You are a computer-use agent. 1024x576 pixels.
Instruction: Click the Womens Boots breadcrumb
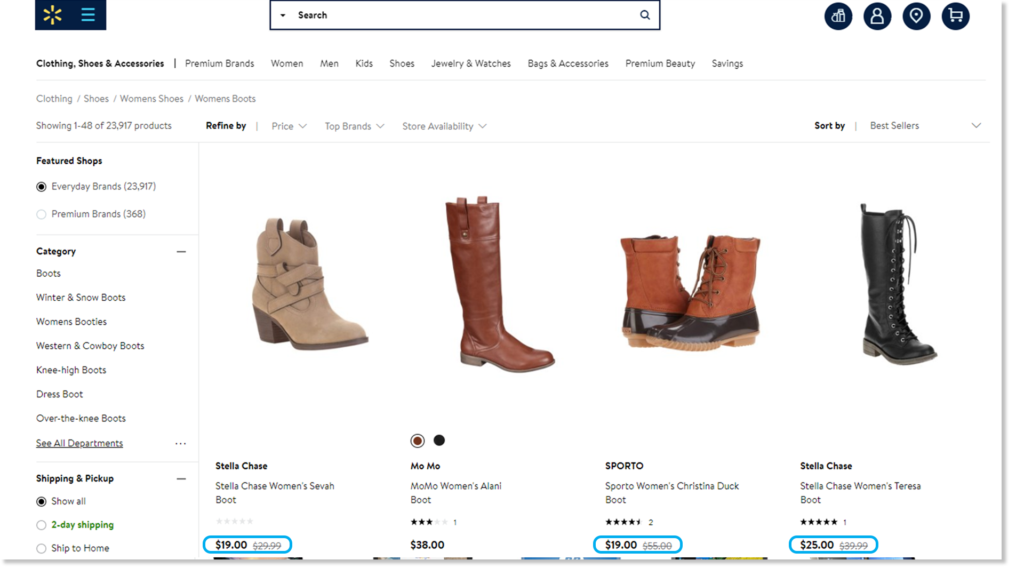pyautogui.click(x=225, y=99)
